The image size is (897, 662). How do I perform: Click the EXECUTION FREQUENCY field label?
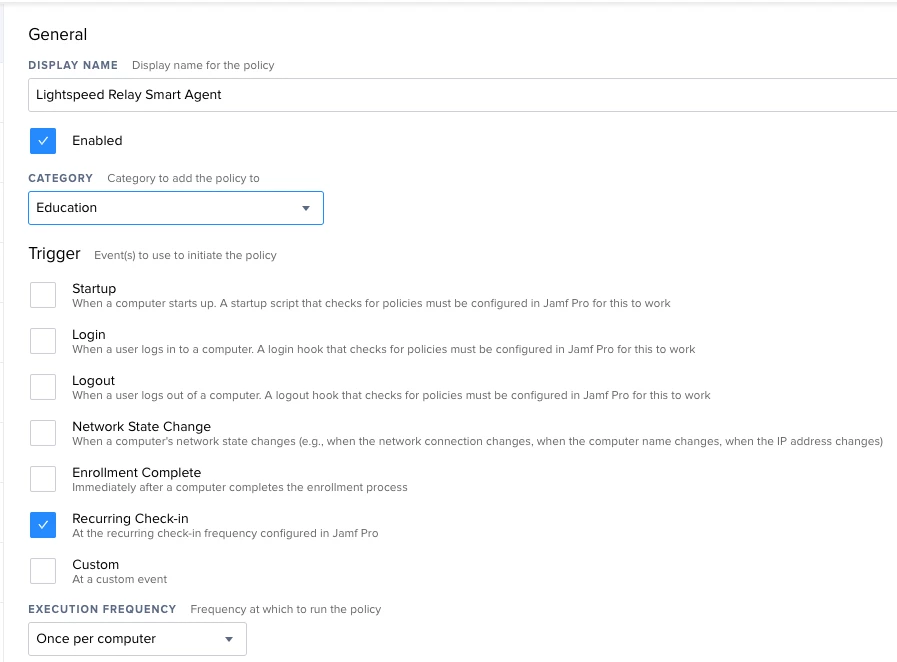tap(102, 609)
